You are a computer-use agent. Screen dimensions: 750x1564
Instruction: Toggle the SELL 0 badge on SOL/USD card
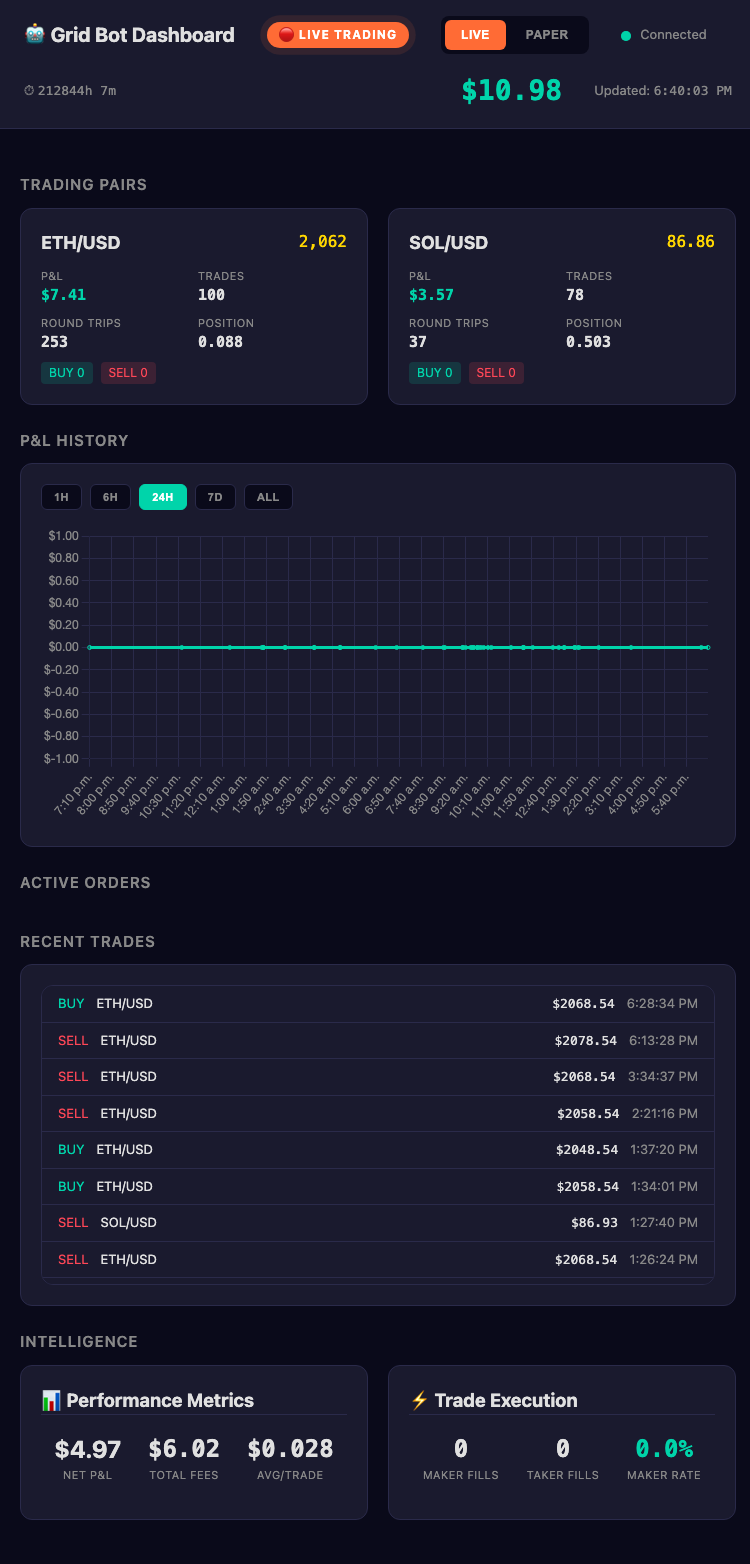pyautogui.click(x=496, y=372)
